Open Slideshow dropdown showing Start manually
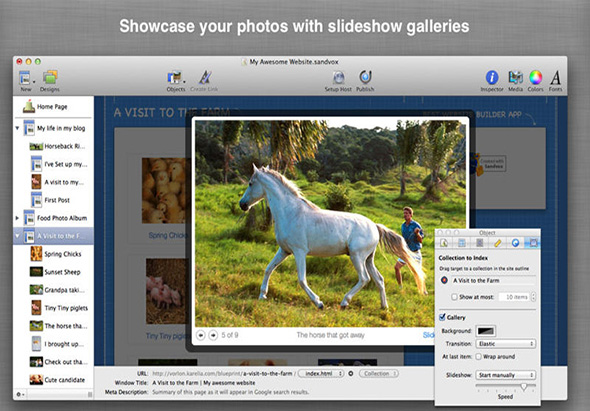 pos(505,375)
